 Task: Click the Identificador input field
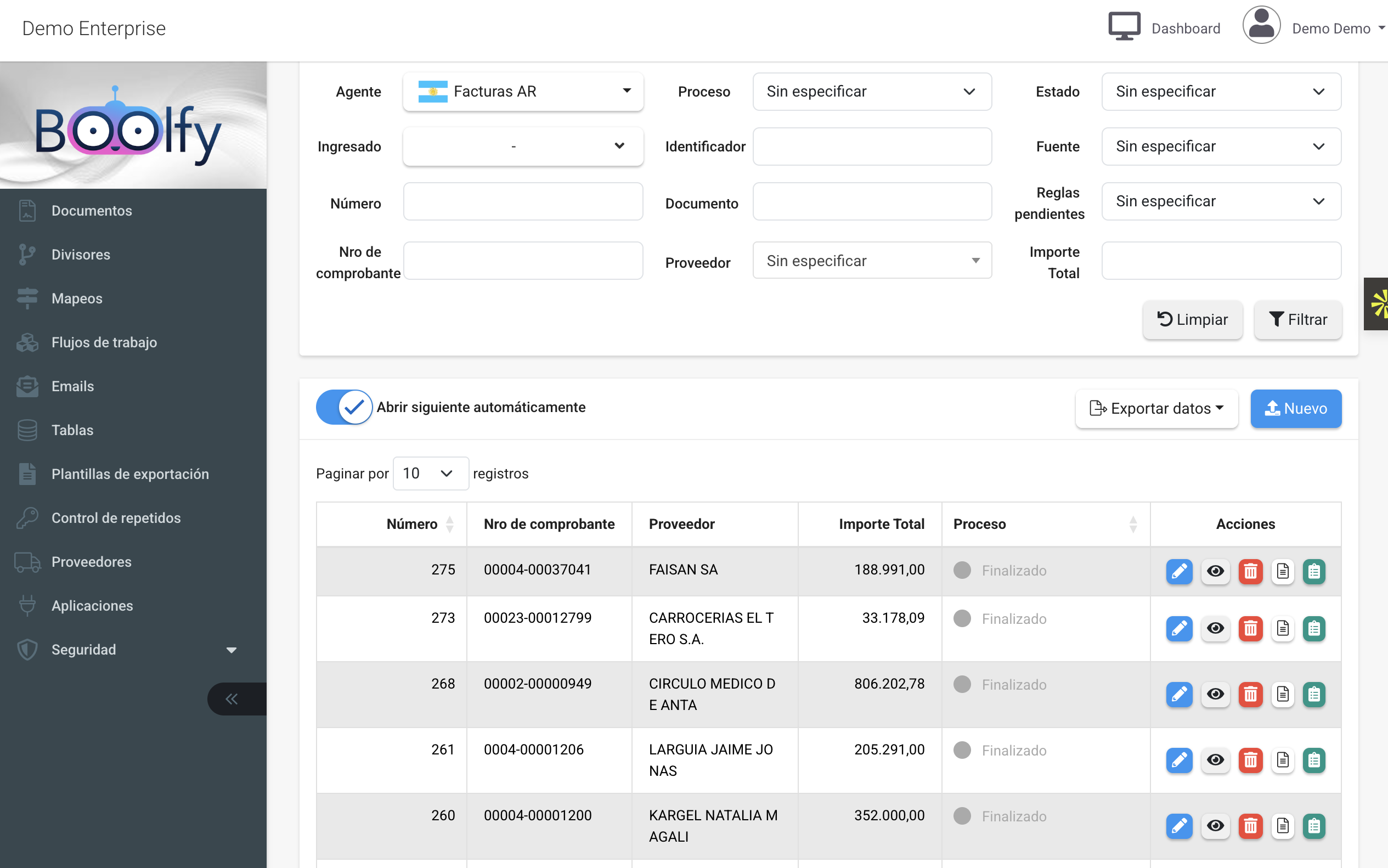coord(871,146)
